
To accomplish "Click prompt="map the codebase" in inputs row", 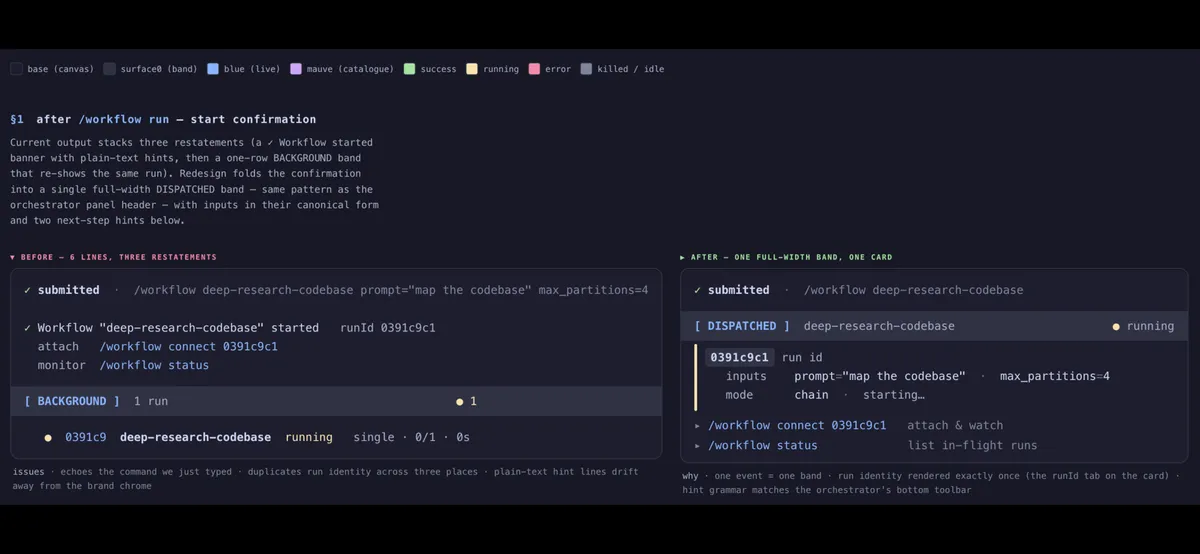I will pos(880,376).
